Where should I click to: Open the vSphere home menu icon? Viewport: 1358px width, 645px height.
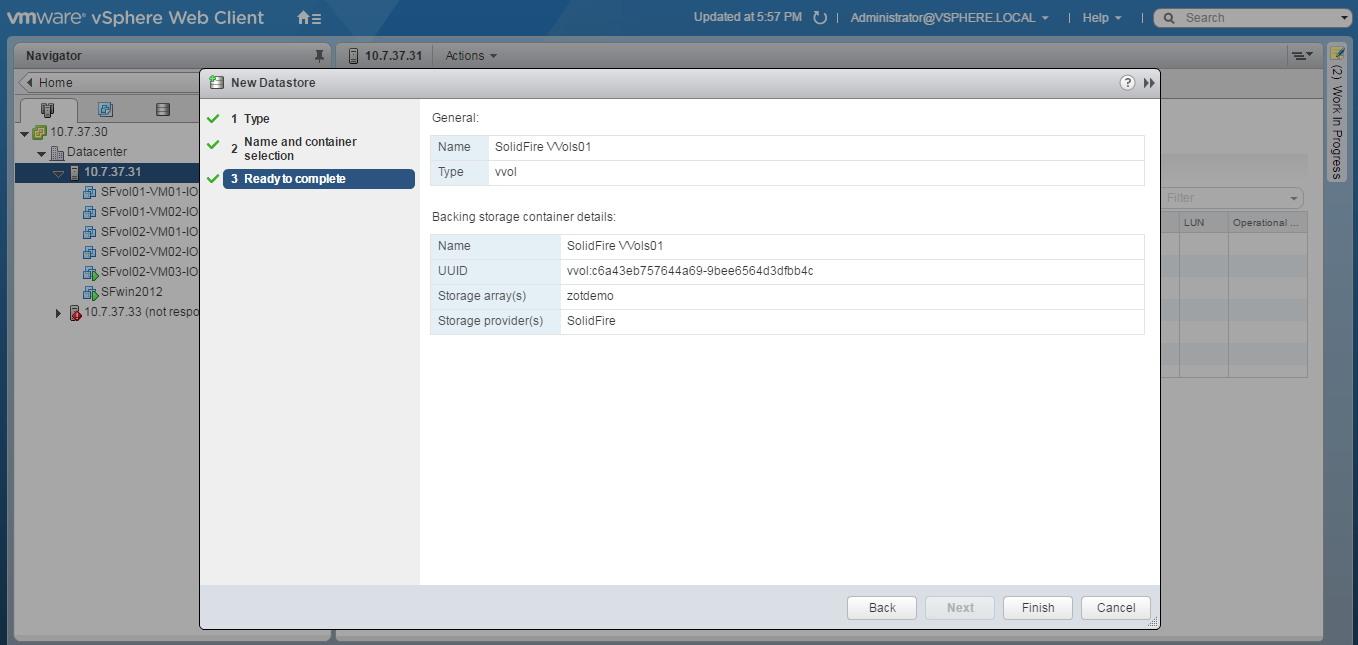(309, 18)
